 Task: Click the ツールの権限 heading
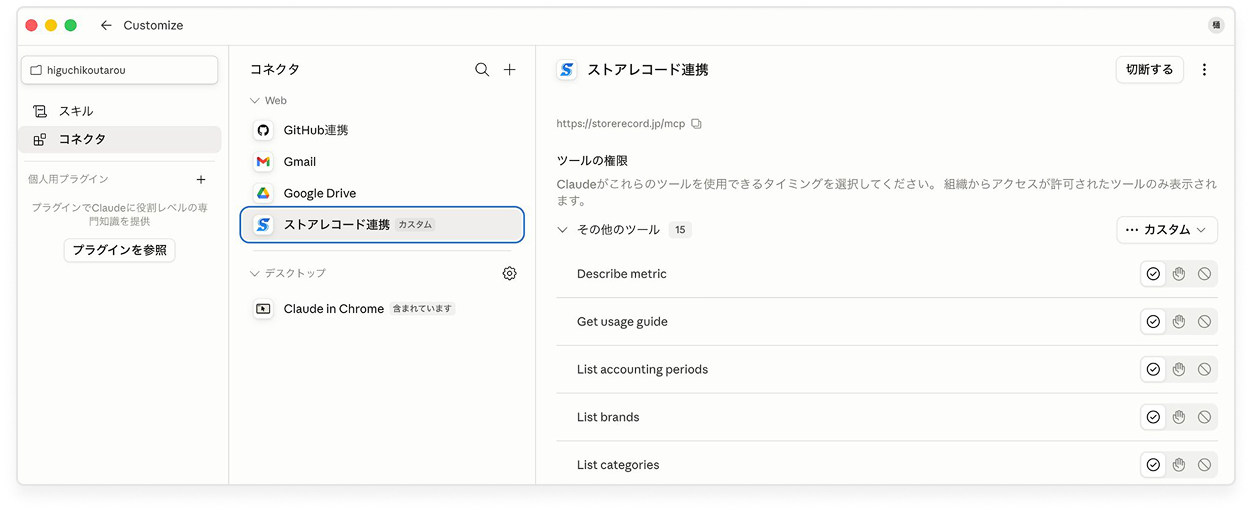592,160
